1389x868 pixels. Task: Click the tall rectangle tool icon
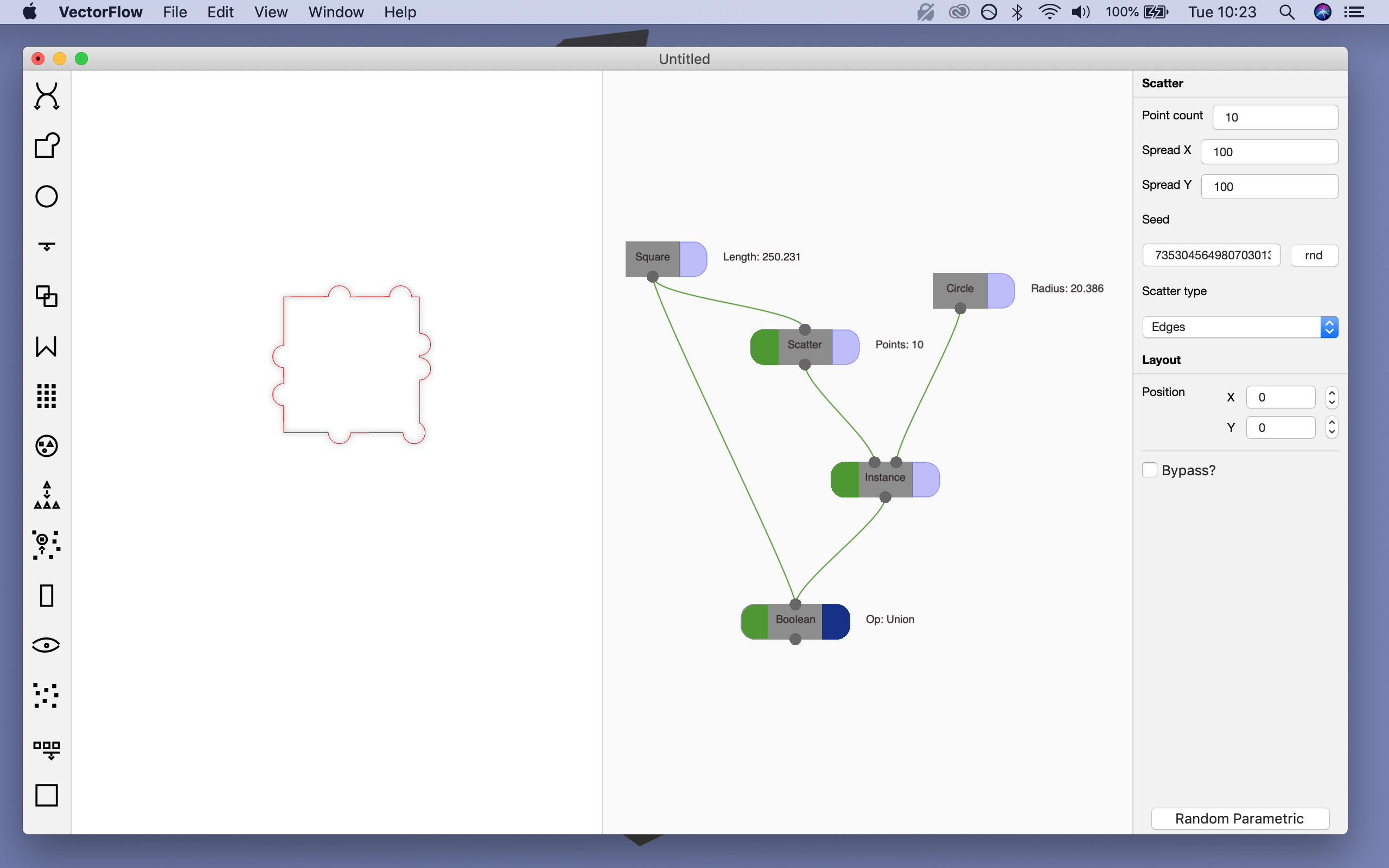[47, 595]
